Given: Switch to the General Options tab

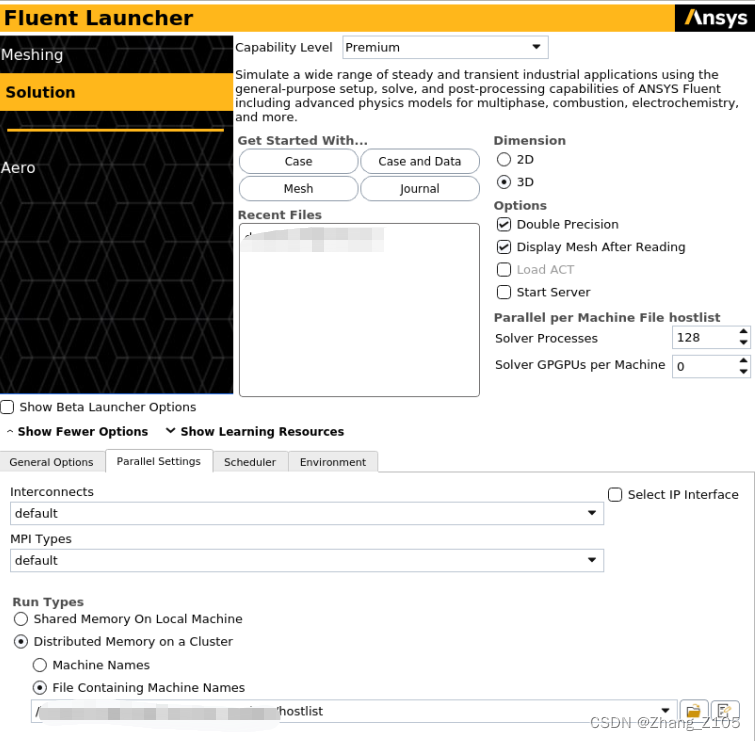Looking at the screenshot, I should click(x=52, y=462).
